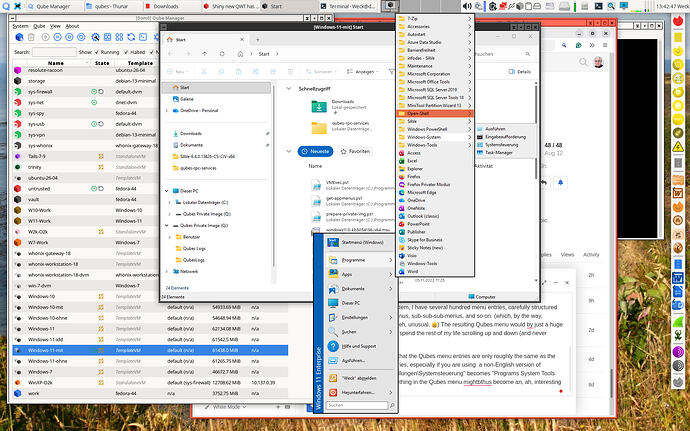Viewport: 690px width, 431px height.
Task: Click Hilfe und Support in the start menu
Action: pos(359,346)
